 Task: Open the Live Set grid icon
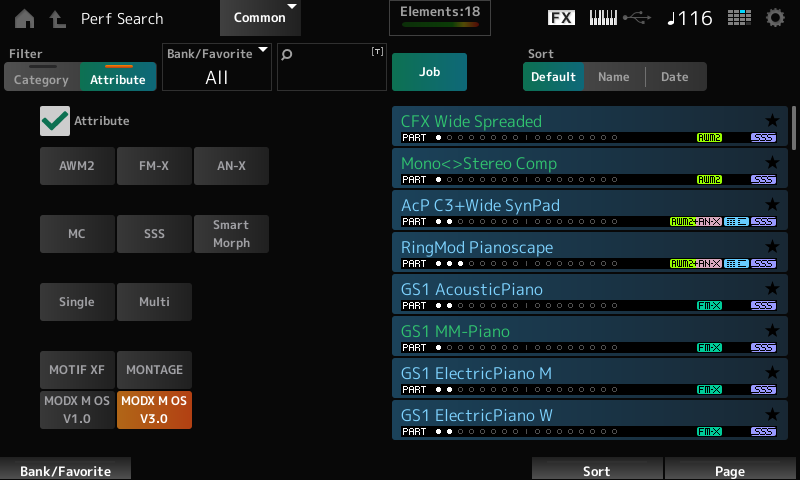point(739,18)
